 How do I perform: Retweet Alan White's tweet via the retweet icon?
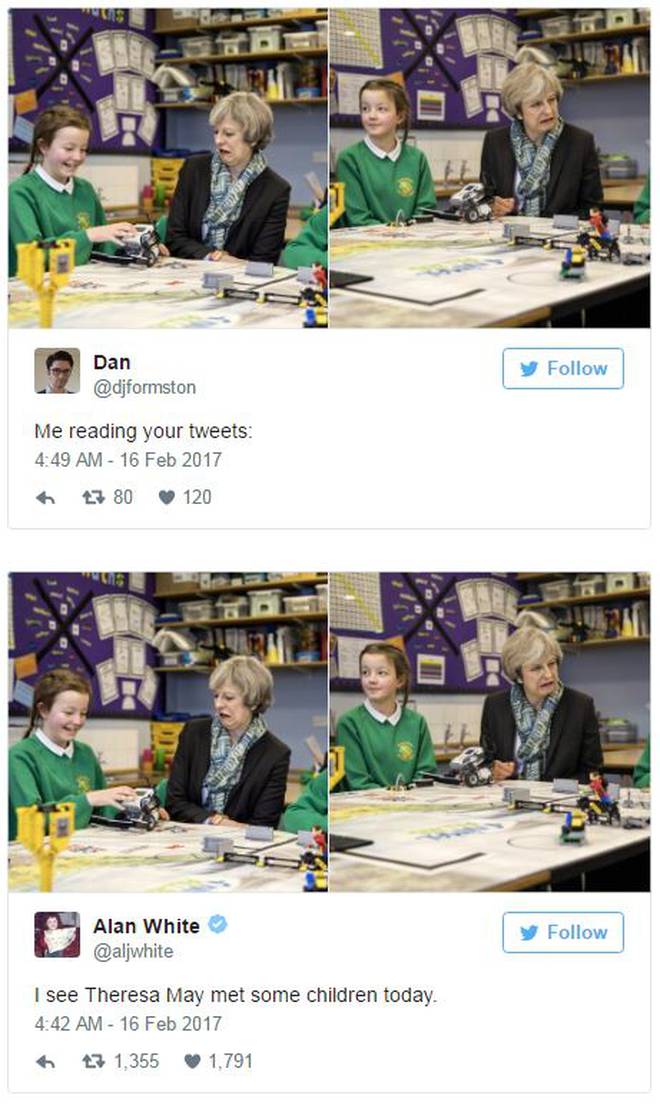pyautogui.click(x=94, y=1061)
